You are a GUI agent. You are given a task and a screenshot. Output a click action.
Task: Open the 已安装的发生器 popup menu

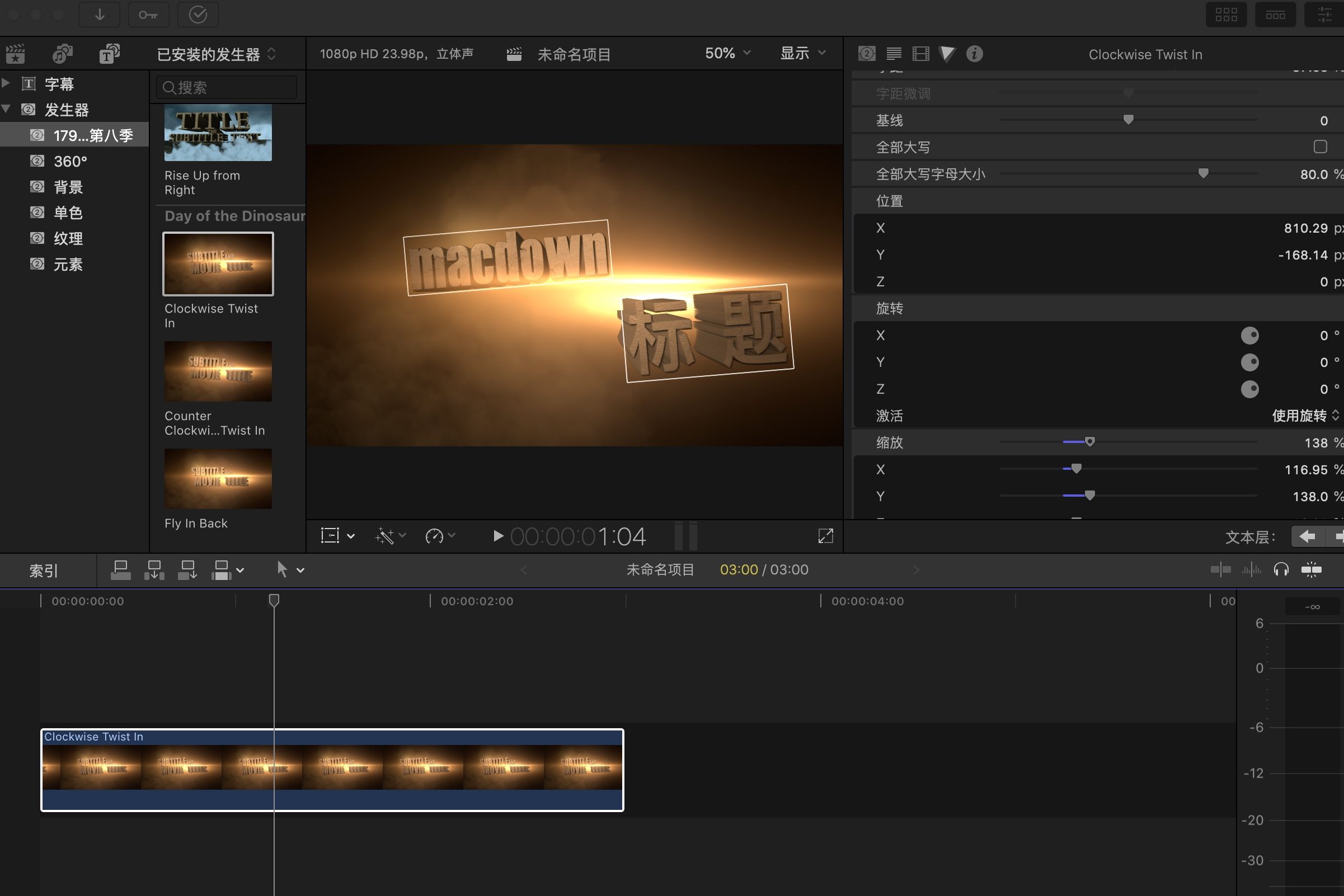(217, 54)
